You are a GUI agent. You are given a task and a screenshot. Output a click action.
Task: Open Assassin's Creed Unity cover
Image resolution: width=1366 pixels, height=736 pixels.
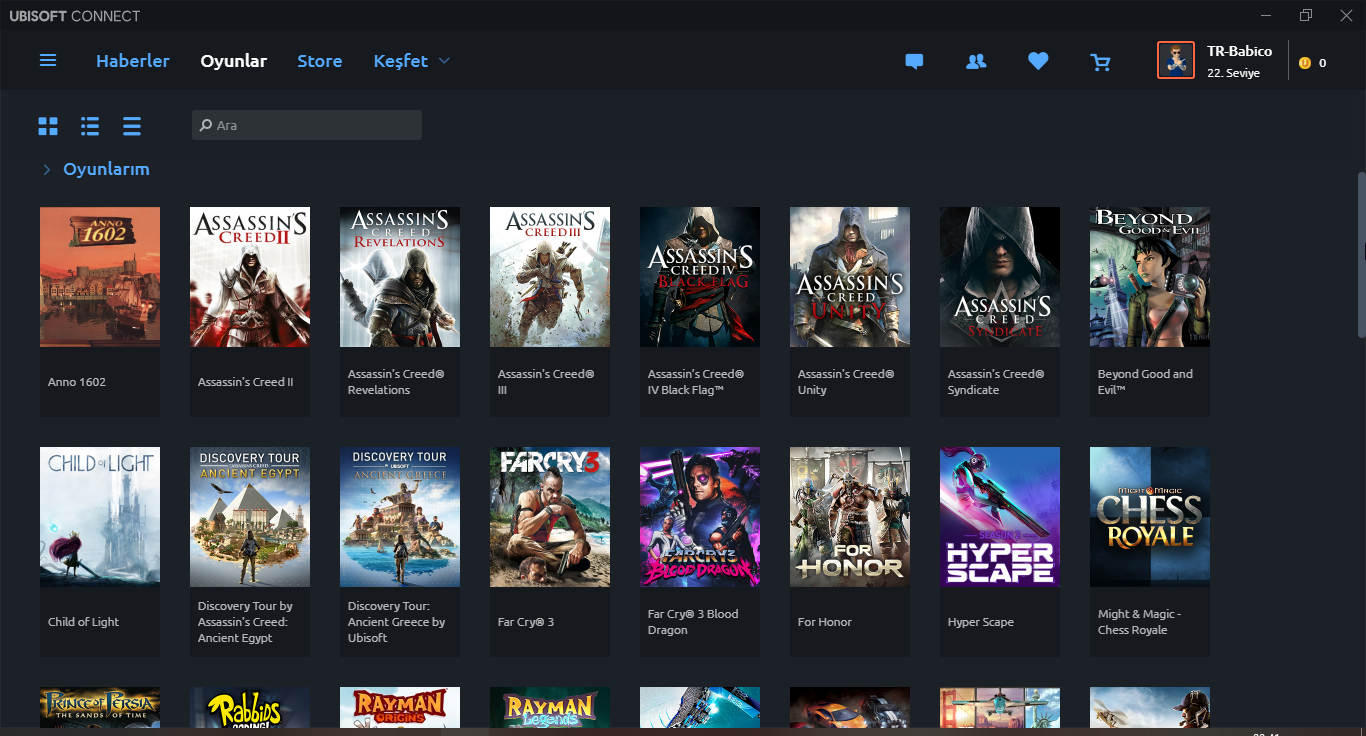850,277
